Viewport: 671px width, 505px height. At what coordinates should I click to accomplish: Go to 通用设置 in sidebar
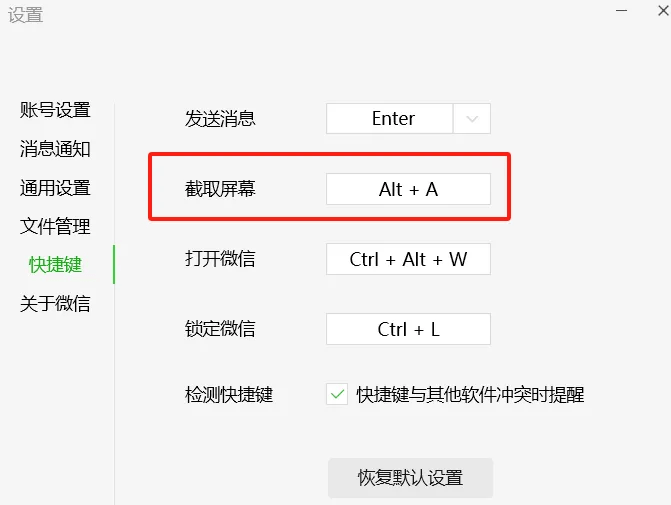pos(55,188)
